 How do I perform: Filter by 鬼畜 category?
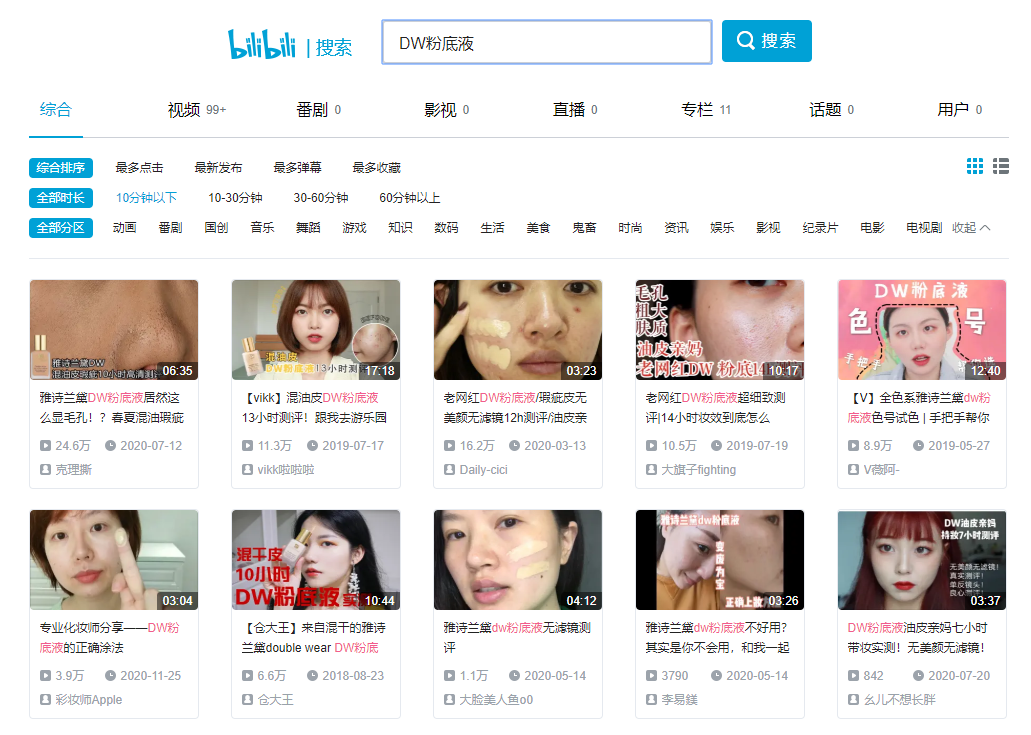click(585, 228)
